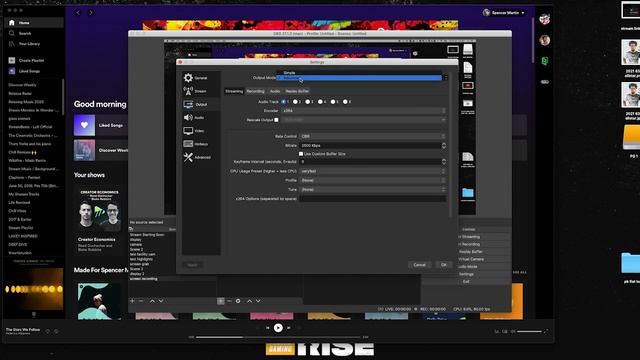Select Audio Track 1 radio button
The height and width of the screenshot is (360, 640).
pos(283,102)
